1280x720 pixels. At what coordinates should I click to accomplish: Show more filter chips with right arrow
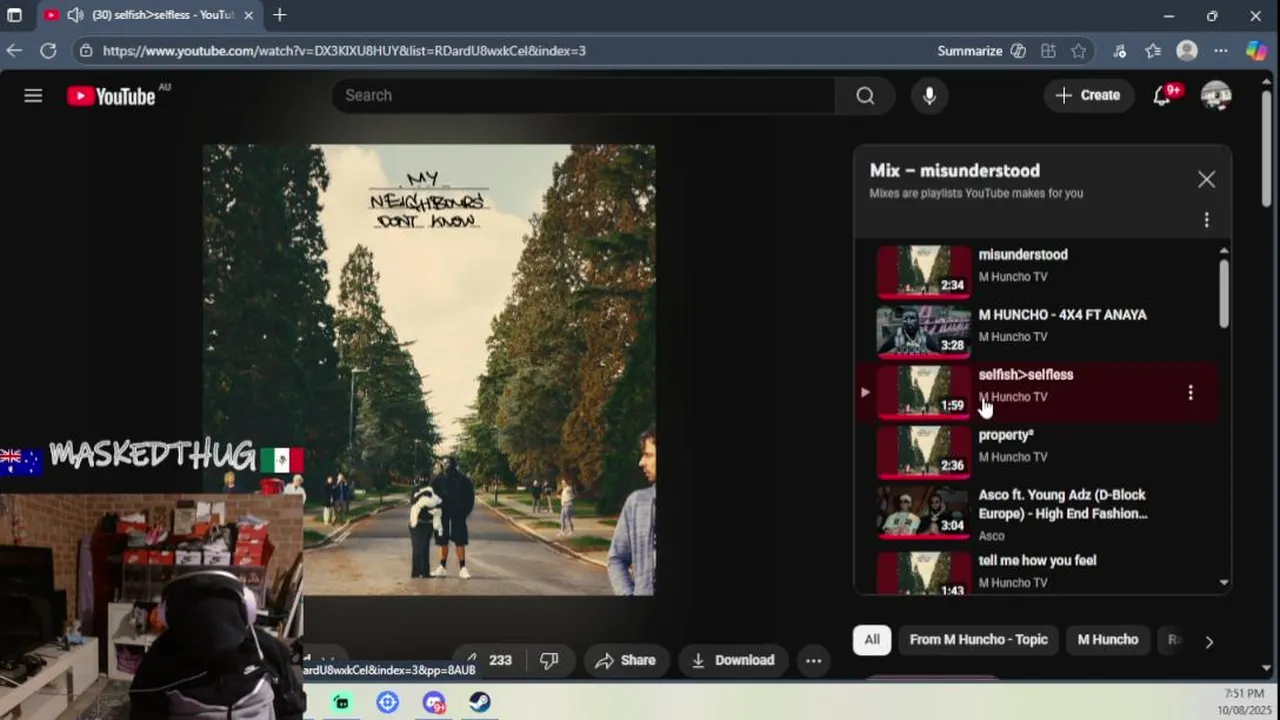[1209, 642]
